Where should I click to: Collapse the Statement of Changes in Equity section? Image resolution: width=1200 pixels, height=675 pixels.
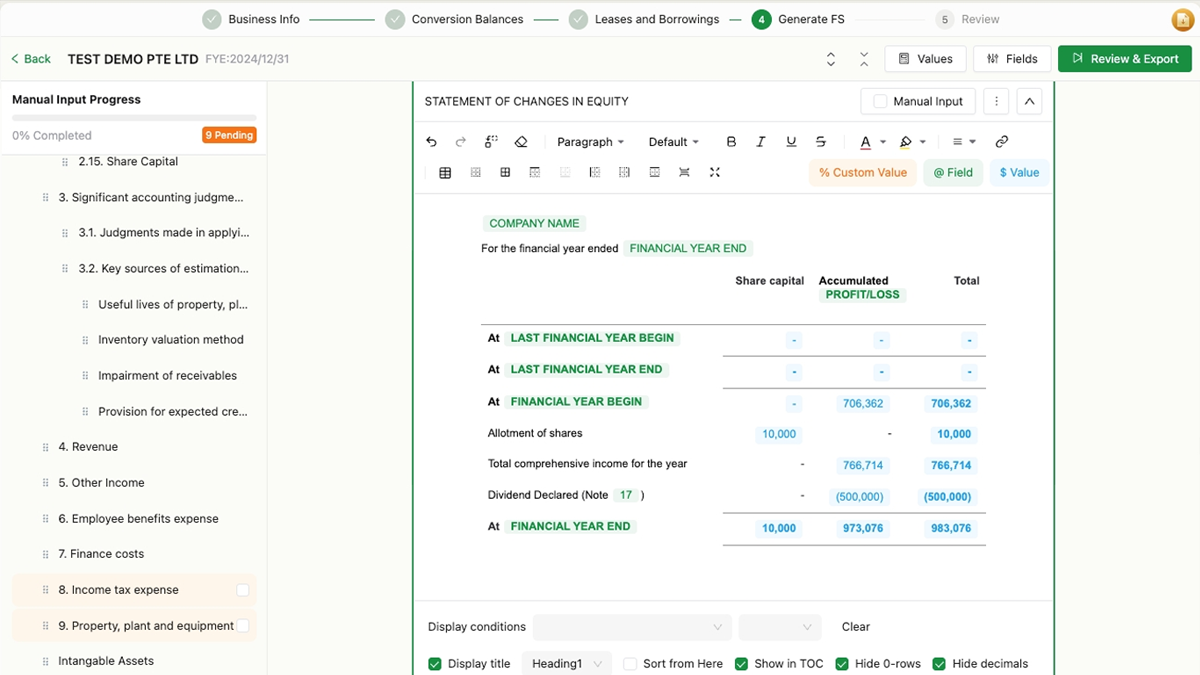click(x=1029, y=101)
